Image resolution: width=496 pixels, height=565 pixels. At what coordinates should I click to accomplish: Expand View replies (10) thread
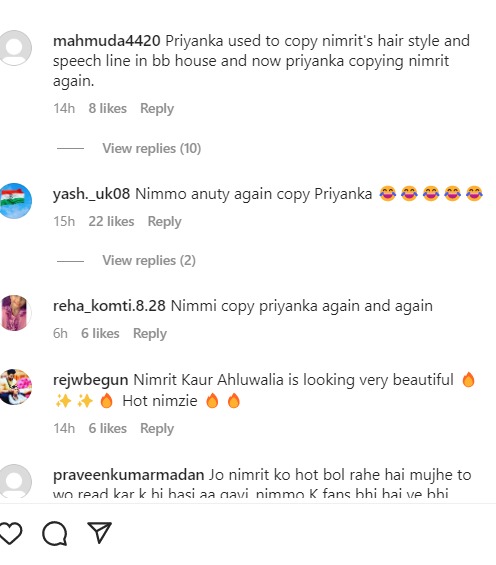coord(152,148)
